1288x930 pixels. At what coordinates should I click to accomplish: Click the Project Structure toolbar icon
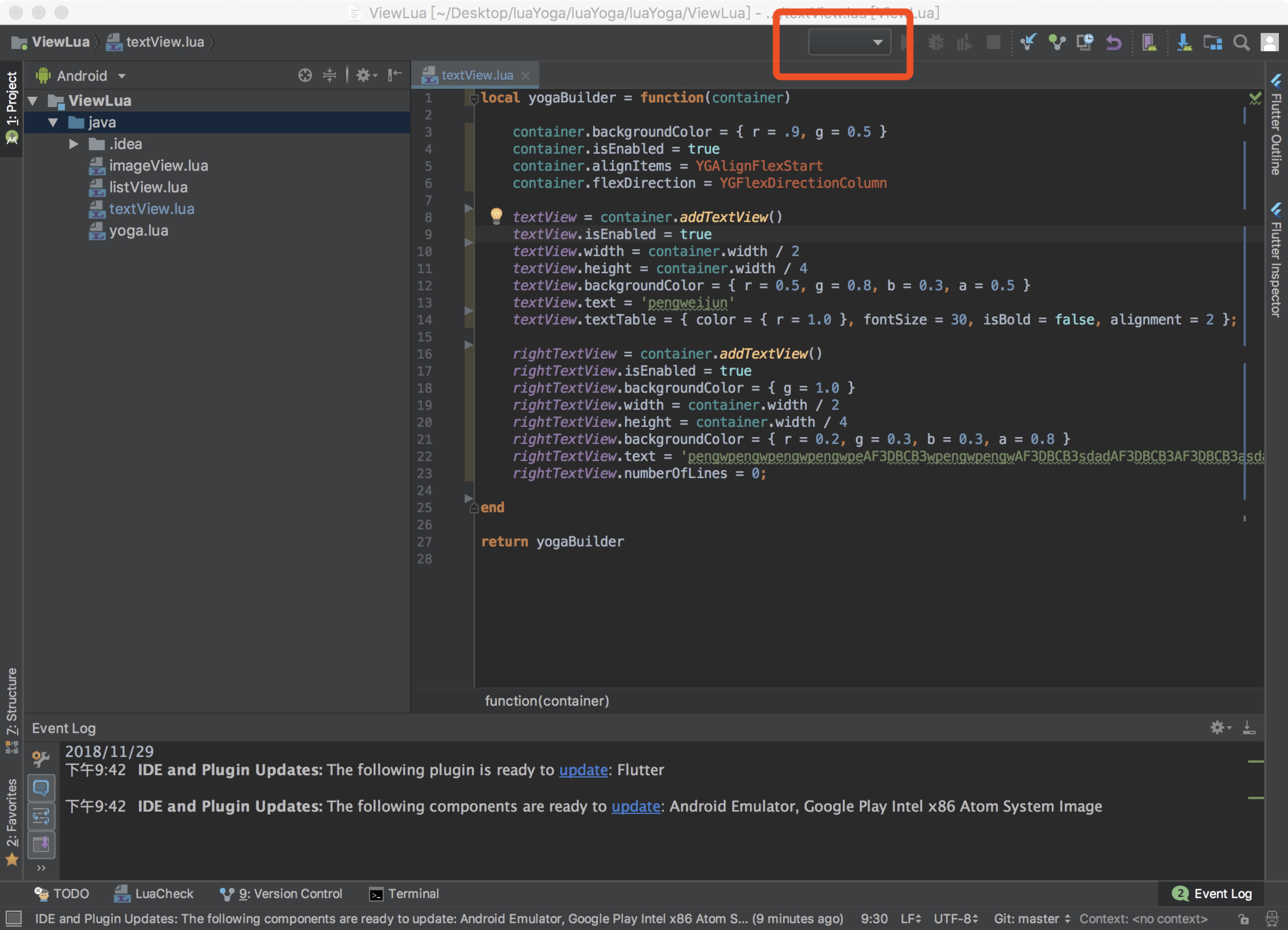1213,43
